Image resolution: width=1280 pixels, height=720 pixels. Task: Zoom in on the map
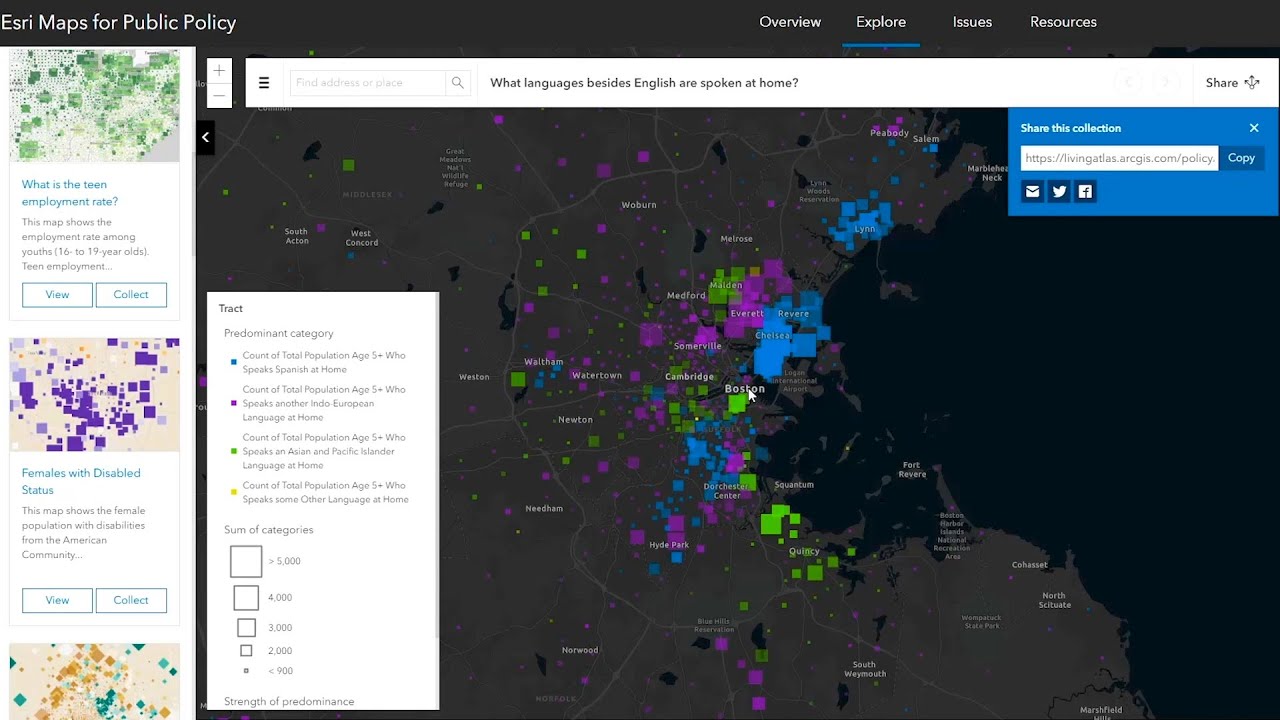(219, 70)
